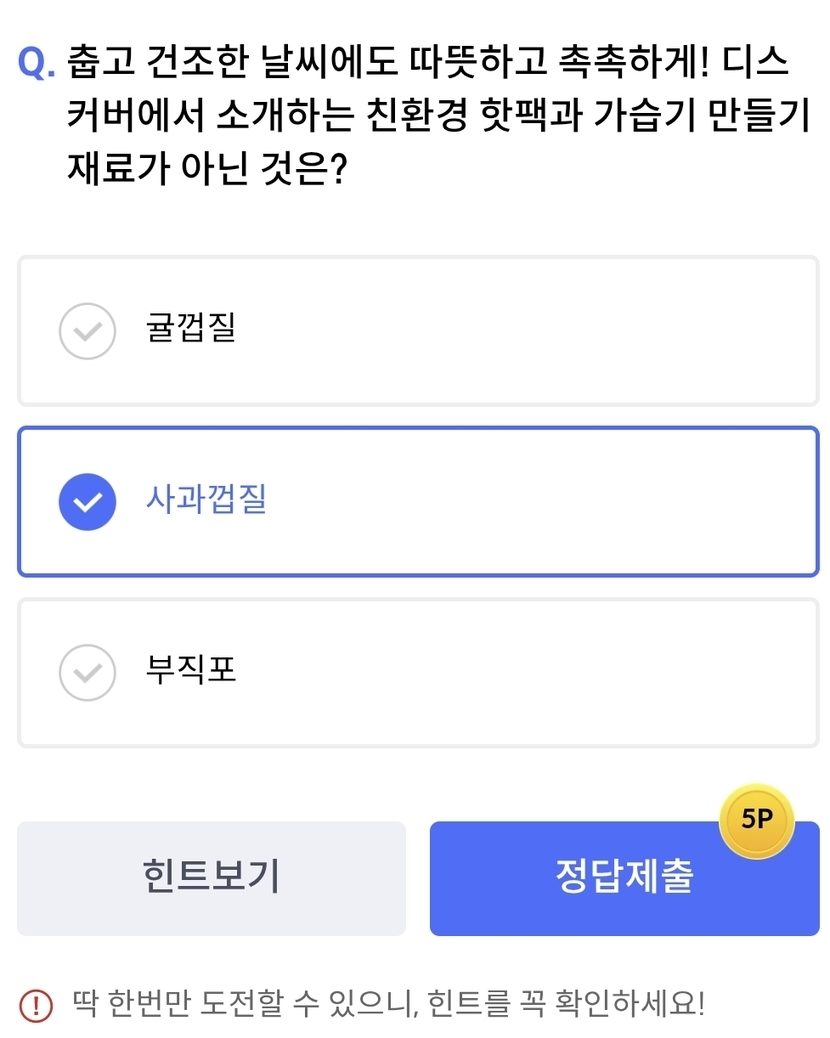This screenshot has width=830, height=1038.
Task: Click "재료가 아닌 것은?" in the question
Action: coord(207,166)
